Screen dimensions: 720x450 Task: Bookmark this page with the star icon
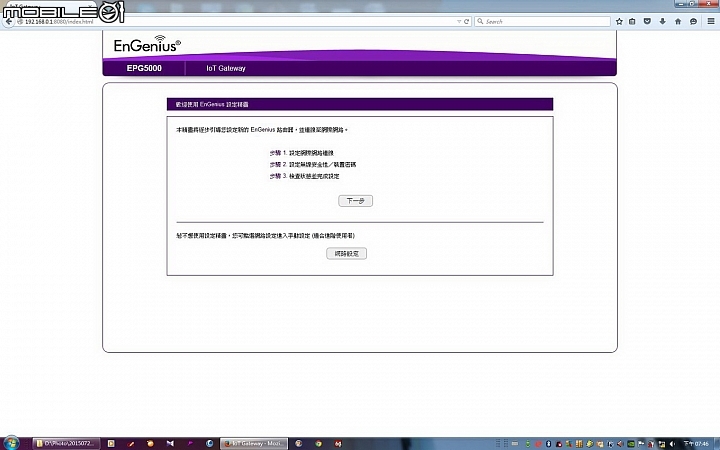619,22
